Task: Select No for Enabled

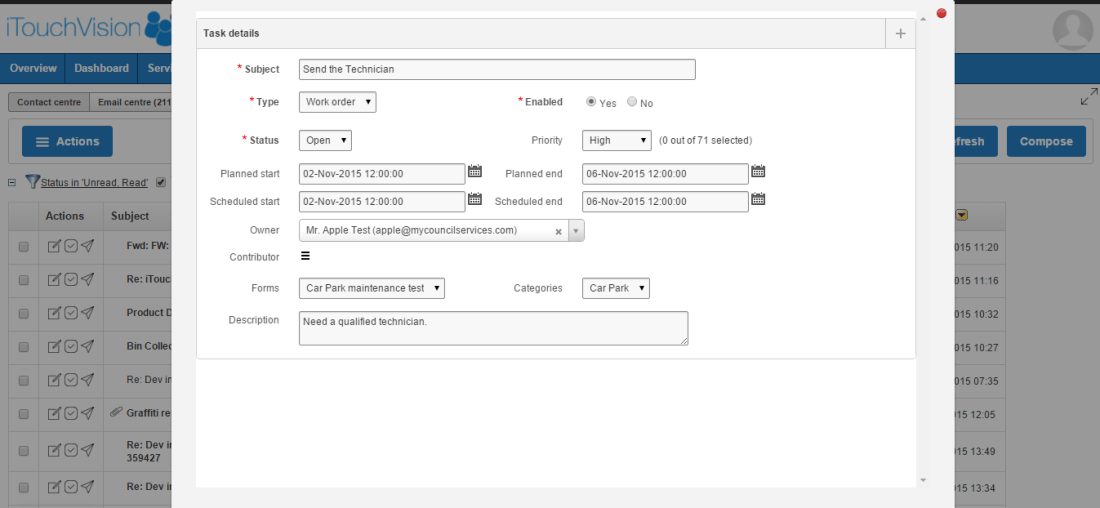Action: [x=632, y=102]
